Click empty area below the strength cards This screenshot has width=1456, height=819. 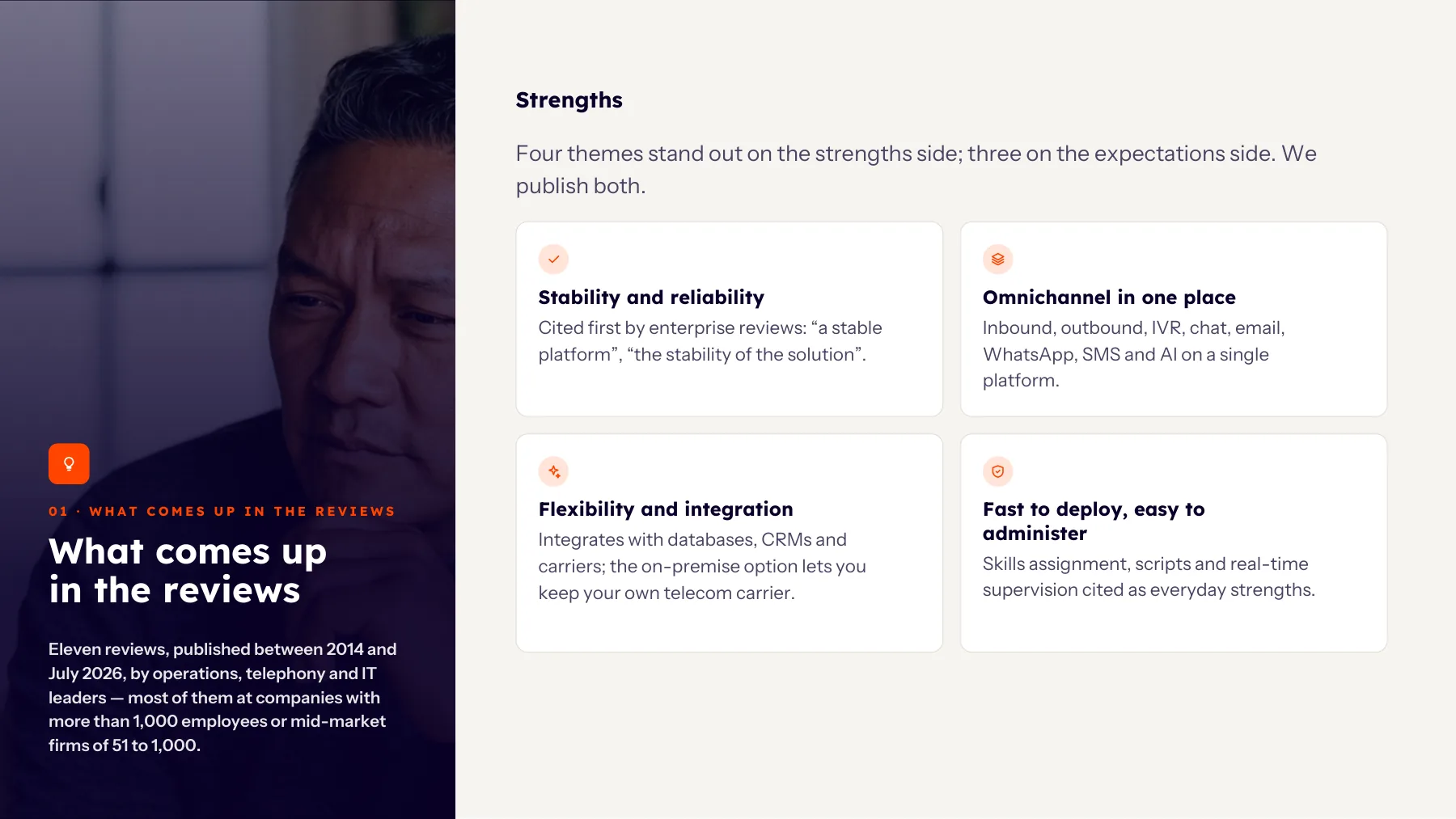click(x=951, y=736)
